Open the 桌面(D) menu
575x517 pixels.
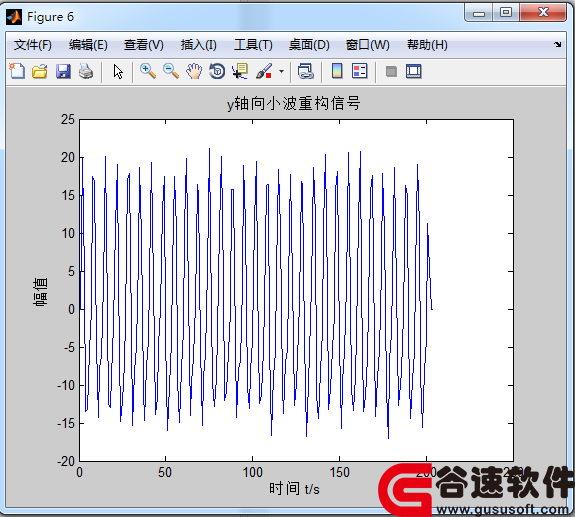(309, 45)
